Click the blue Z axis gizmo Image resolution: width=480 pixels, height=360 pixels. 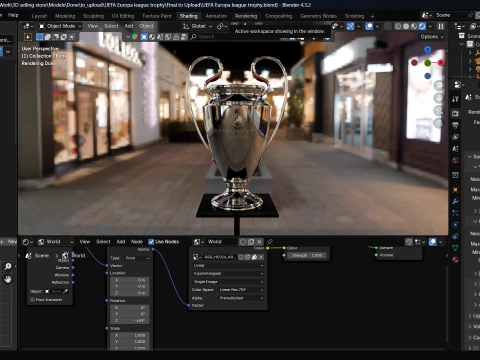427,50
